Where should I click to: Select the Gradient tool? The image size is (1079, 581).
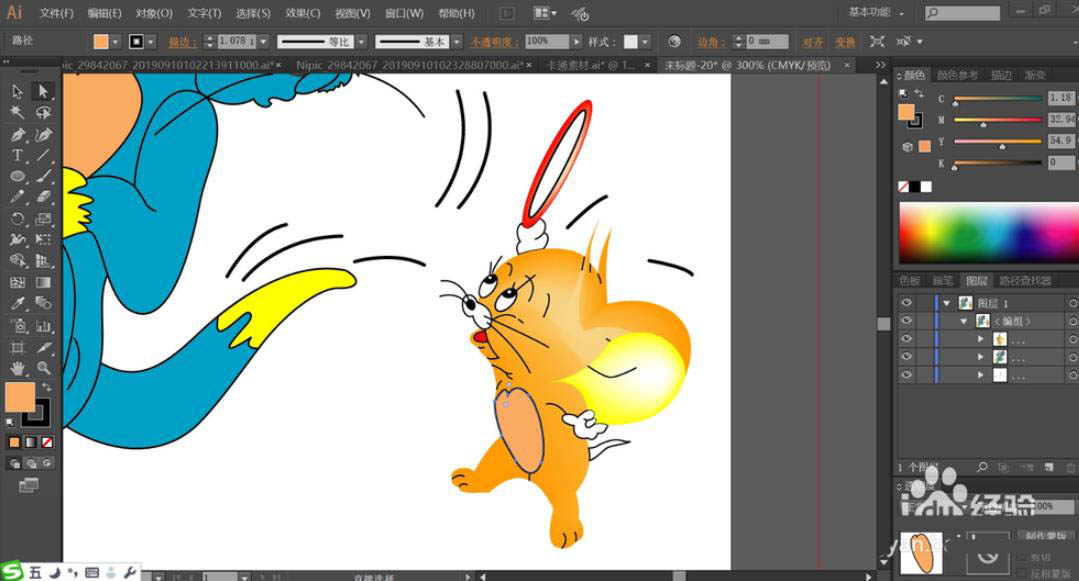pos(43,282)
